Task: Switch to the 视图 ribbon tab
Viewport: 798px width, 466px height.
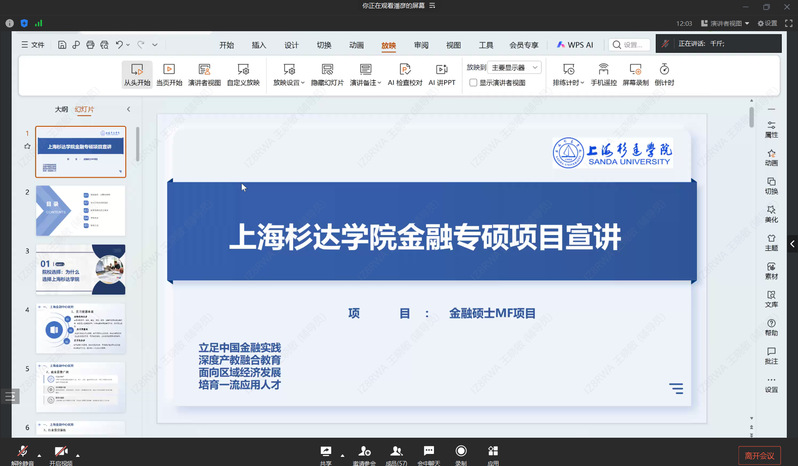Action: 453,45
